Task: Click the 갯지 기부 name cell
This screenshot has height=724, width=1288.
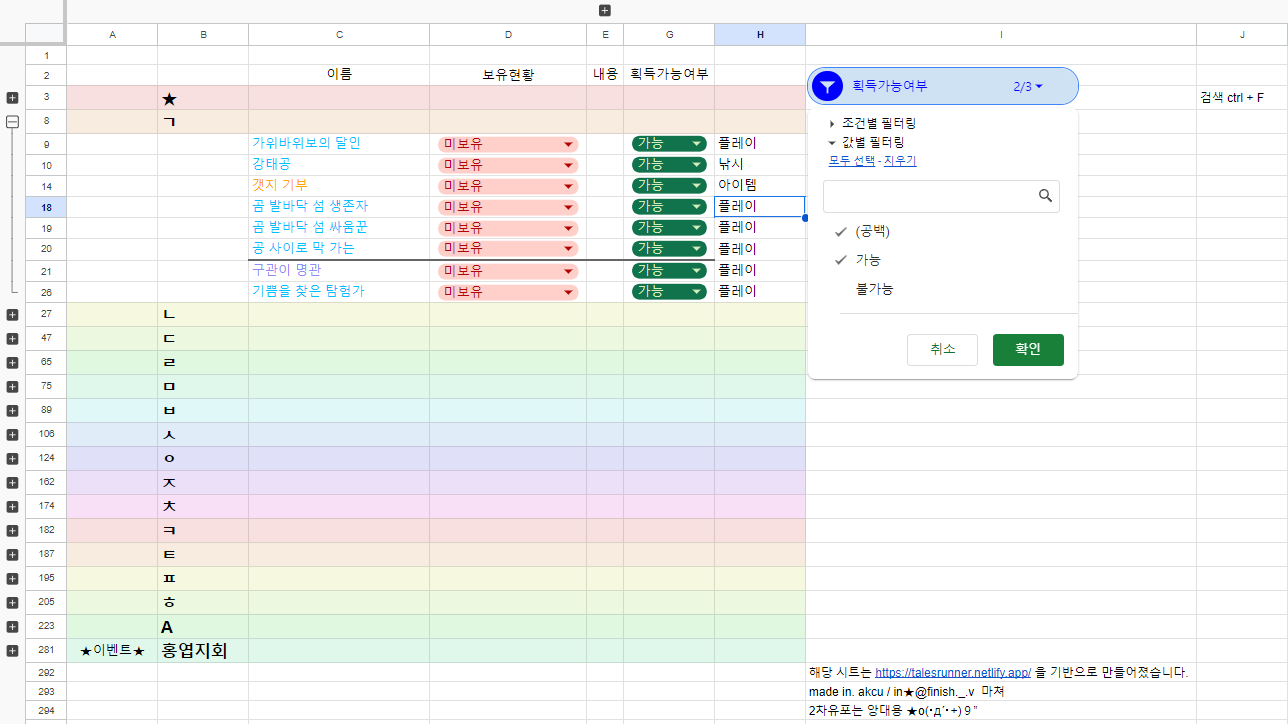Action: pos(339,186)
